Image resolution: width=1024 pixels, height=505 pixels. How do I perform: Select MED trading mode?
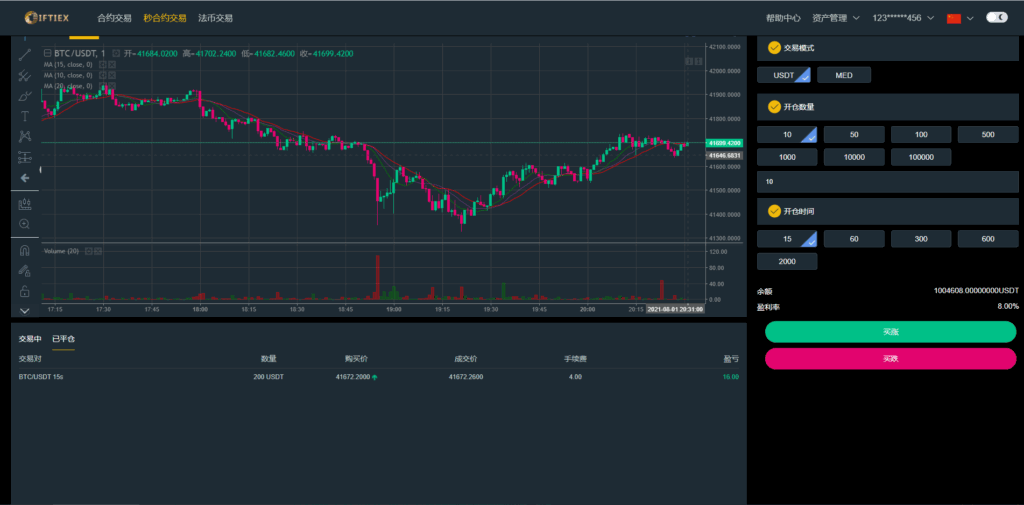click(x=844, y=75)
